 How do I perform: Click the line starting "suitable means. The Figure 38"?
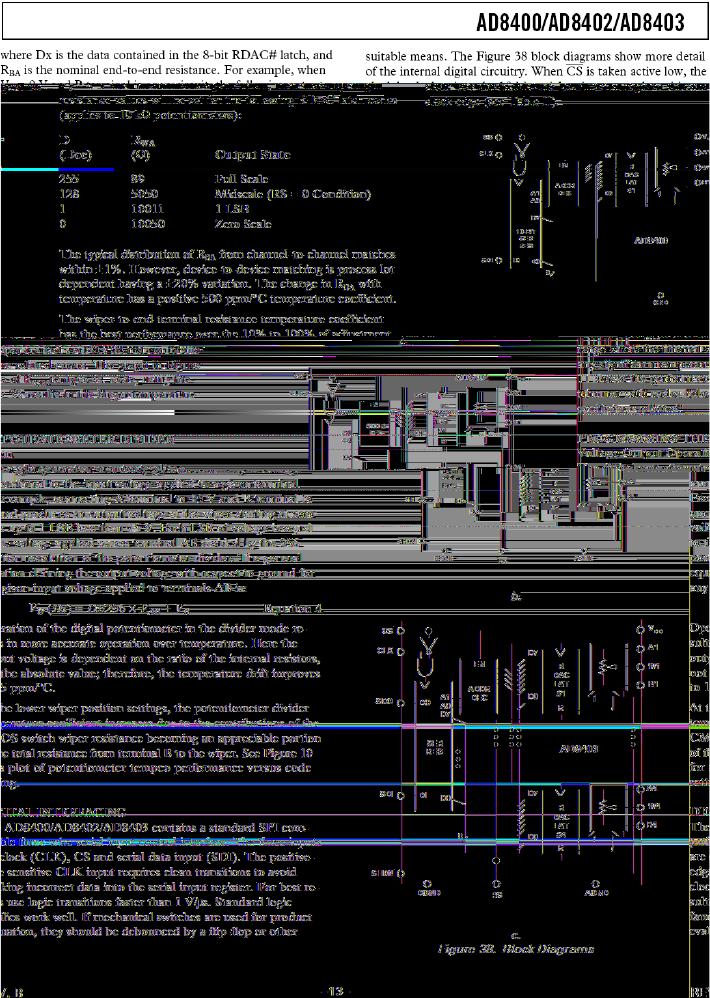click(x=535, y=56)
